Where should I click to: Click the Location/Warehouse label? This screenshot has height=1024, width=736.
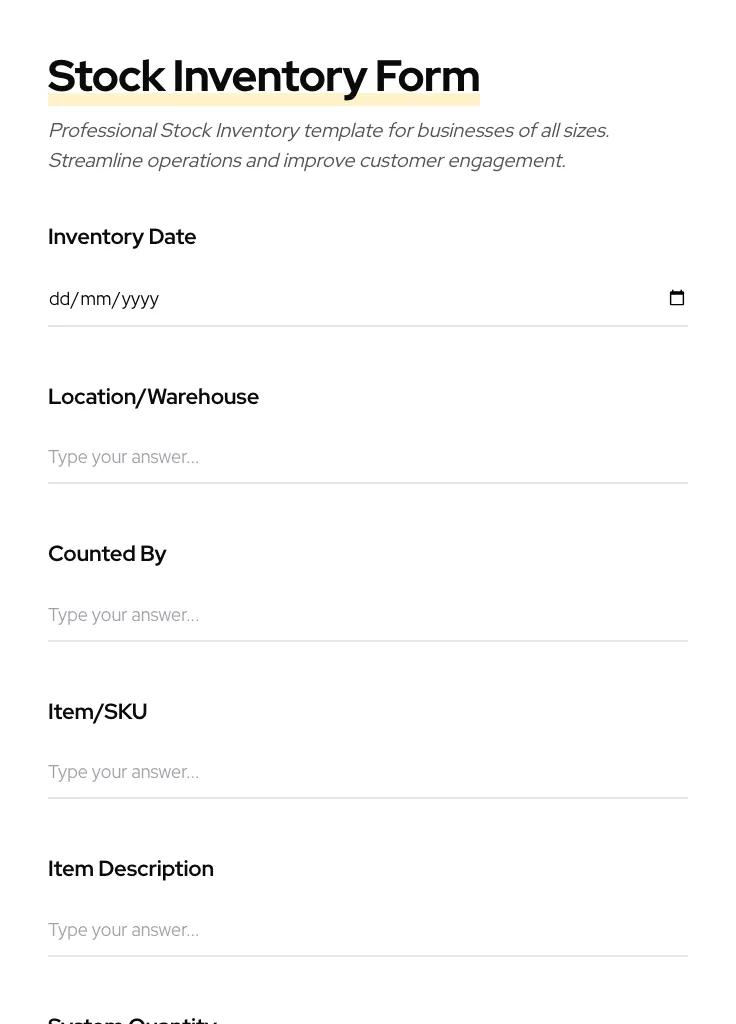(x=153, y=397)
